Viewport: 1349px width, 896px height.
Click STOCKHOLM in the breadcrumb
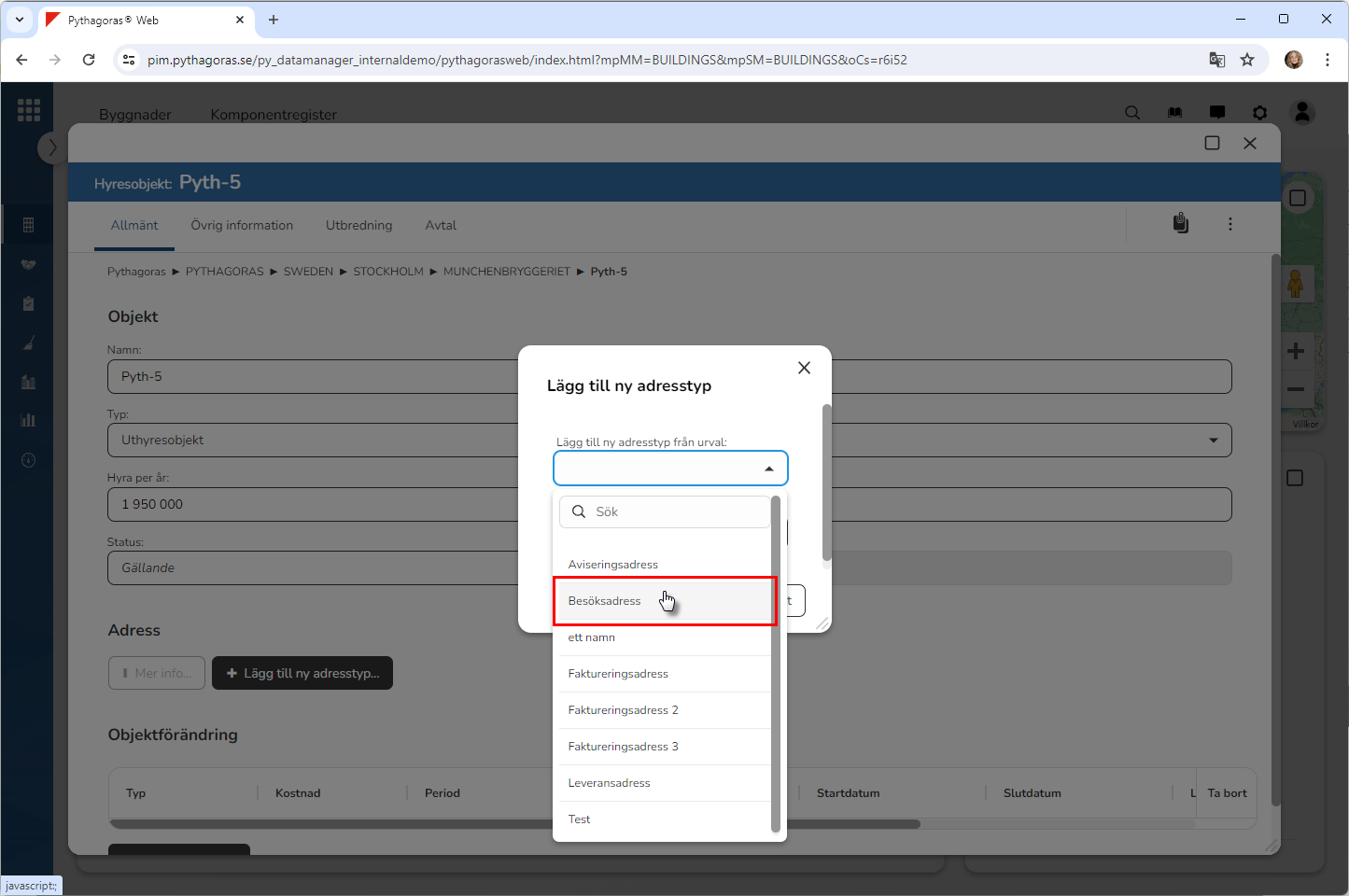pyautogui.click(x=387, y=272)
